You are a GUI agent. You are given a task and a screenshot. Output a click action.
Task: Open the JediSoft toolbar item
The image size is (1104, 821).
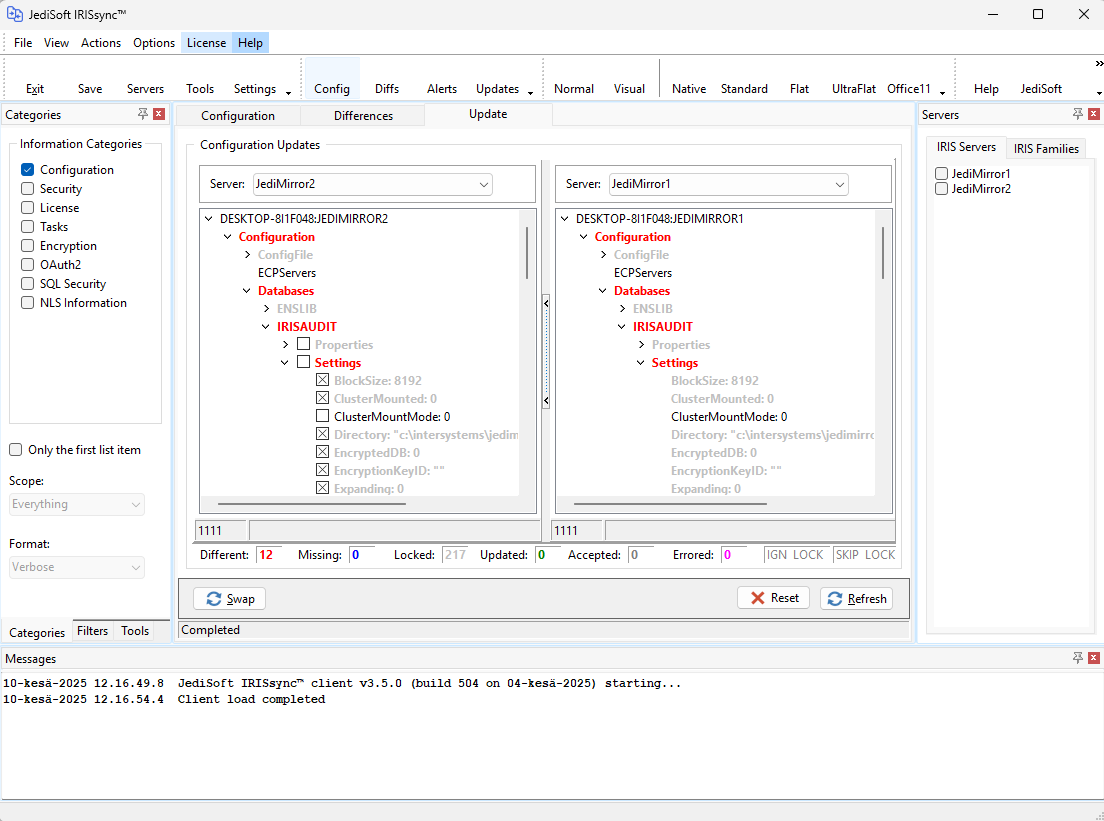pyautogui.click(x=1041, y=89)
